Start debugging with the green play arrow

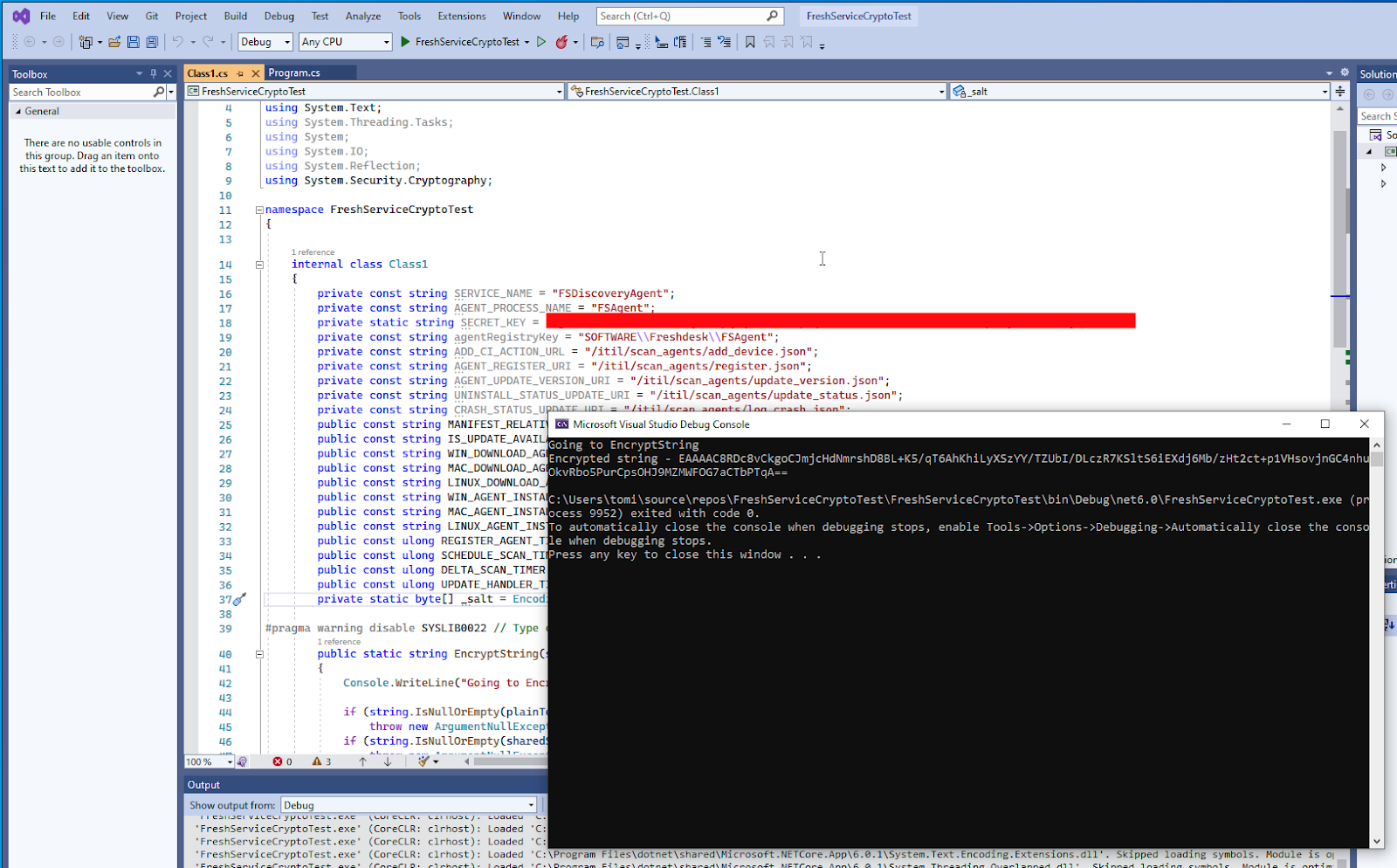click(x=405, y=42)
